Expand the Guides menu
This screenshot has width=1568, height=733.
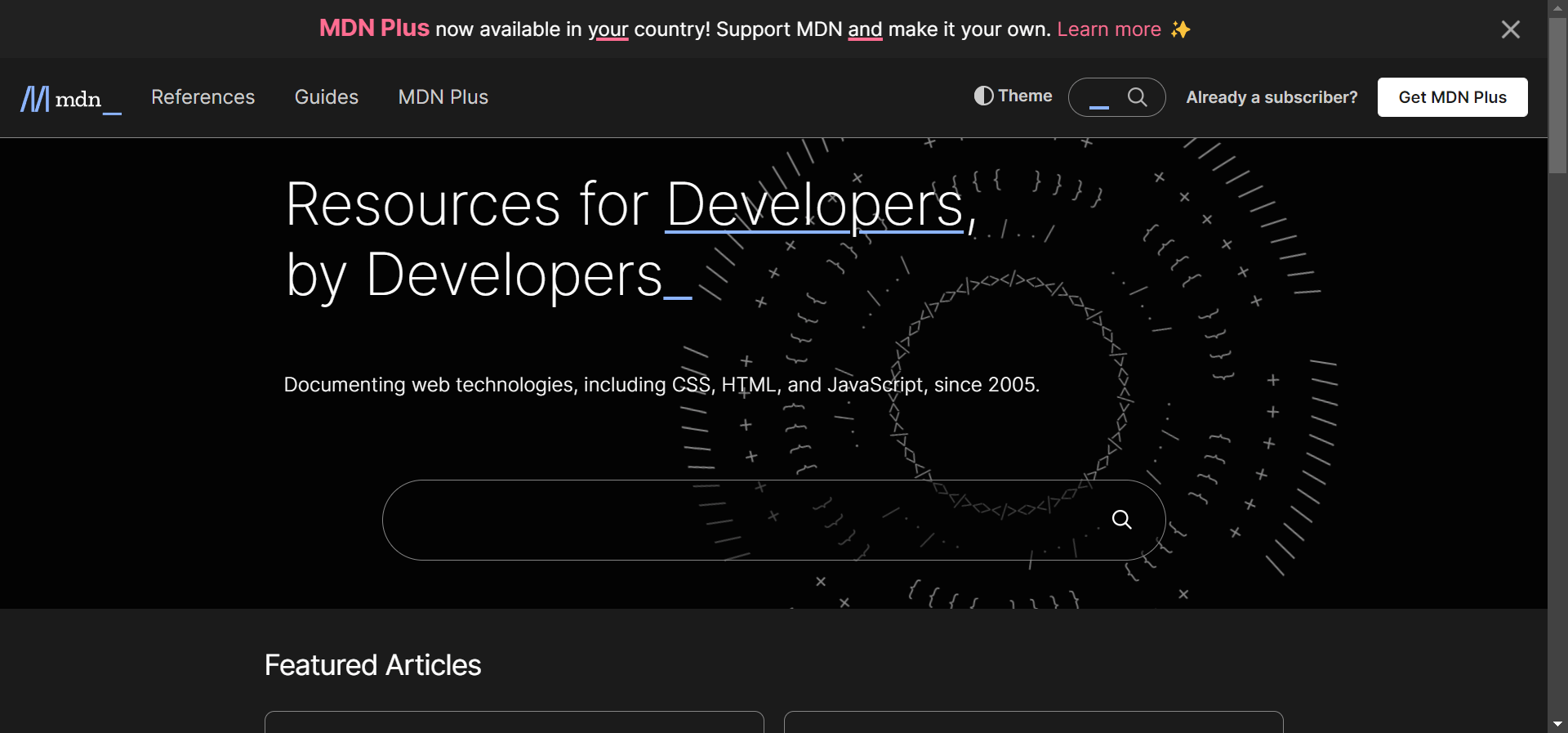pyautogui.click(x=327, y=97)
